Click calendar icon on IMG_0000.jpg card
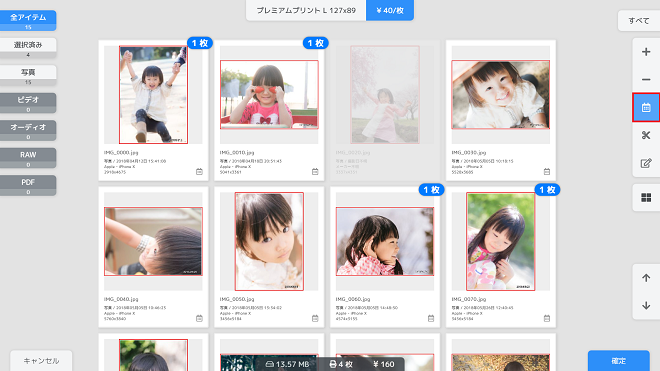Image resolution: width=660 pixels, height=371 pixels. pyautogui.click(x=199, y=171)
